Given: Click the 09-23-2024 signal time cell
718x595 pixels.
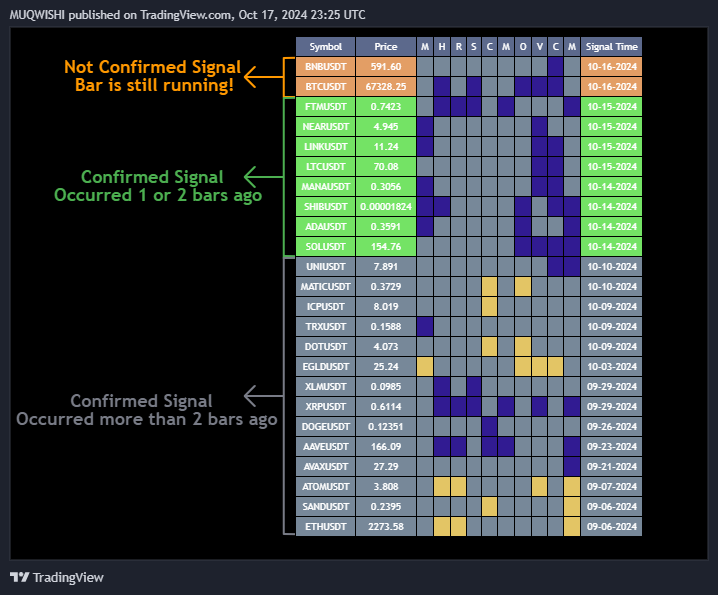Looking at the screenshot, I should click(611, 447).
